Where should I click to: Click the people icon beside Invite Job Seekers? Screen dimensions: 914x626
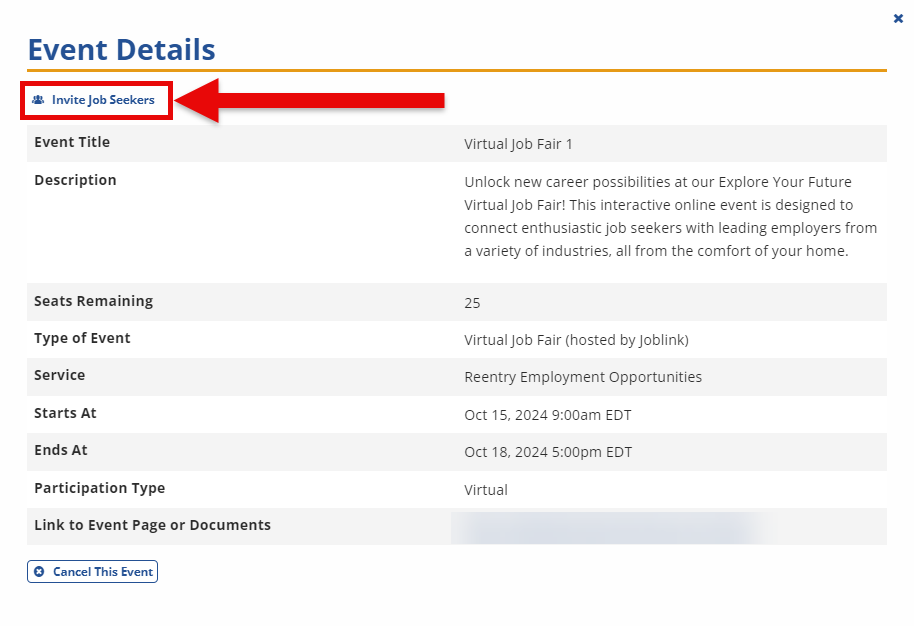(38, 100)
